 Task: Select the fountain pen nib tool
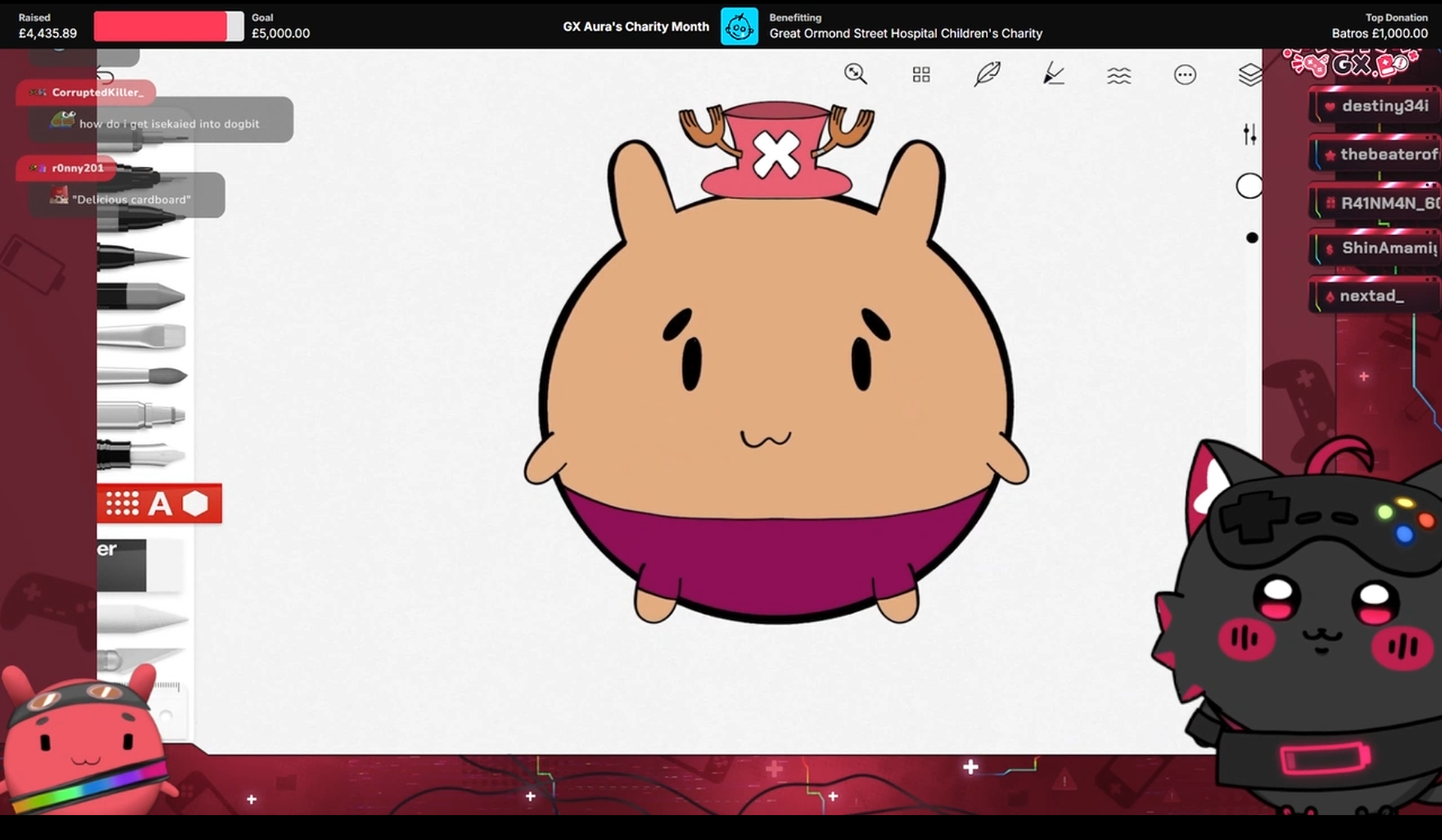point(141,454)
